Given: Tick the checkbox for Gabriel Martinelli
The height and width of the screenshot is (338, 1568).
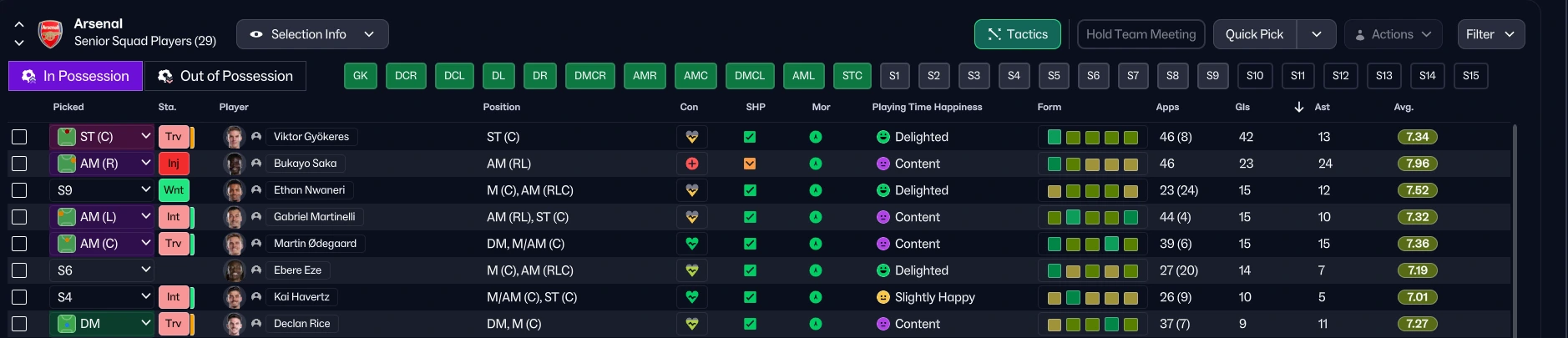Looking at the screenshot, I should coord(19,217).
